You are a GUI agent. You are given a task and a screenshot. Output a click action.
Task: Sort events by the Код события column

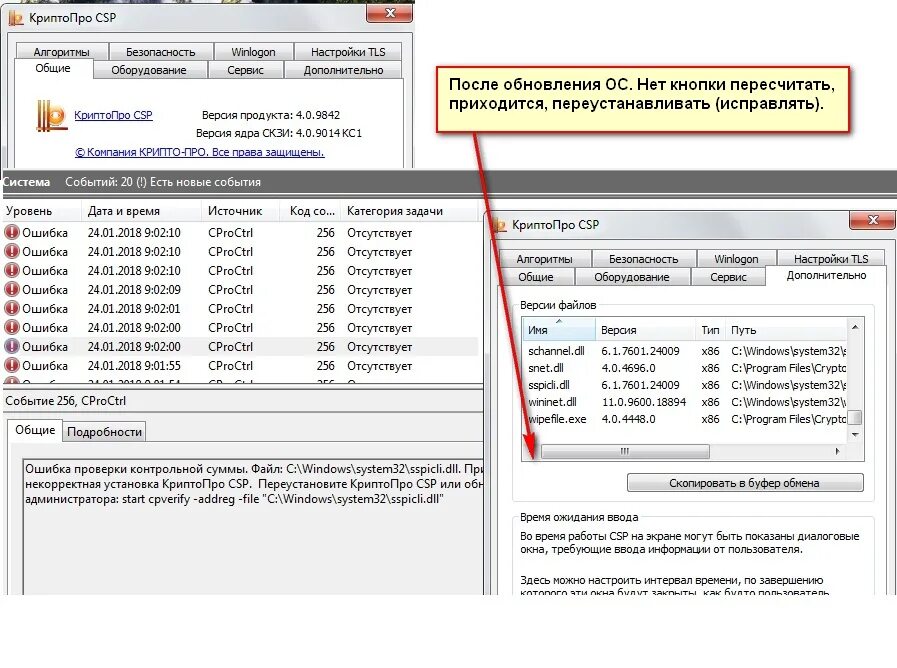[311, 211]
